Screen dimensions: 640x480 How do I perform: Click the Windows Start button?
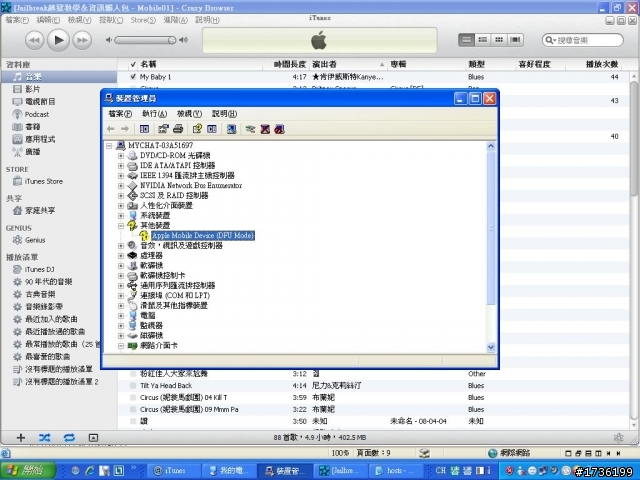[27, 471]
